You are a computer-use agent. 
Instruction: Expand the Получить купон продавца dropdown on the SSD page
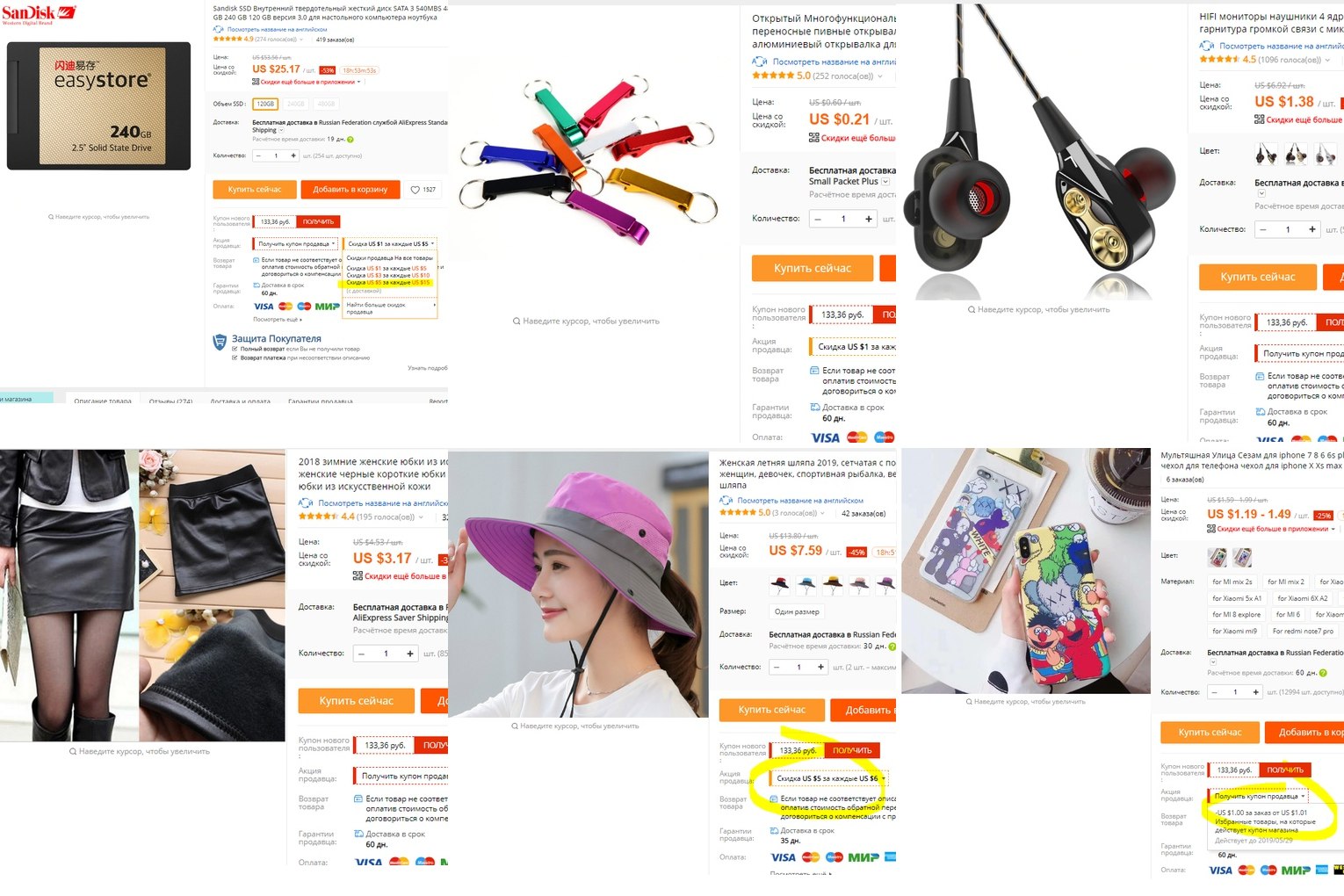[x=296, y=243]
